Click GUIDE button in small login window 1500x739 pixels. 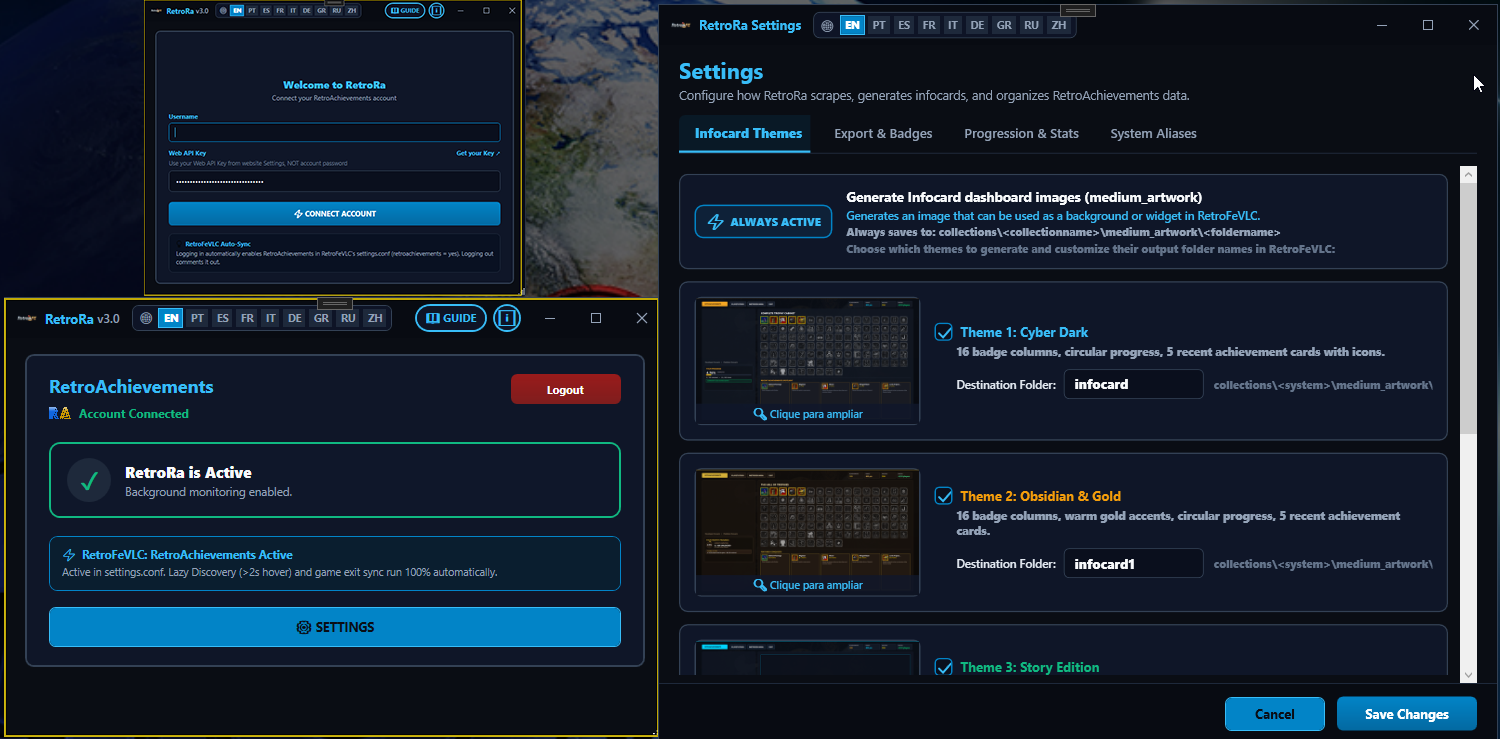pos(405,10)
